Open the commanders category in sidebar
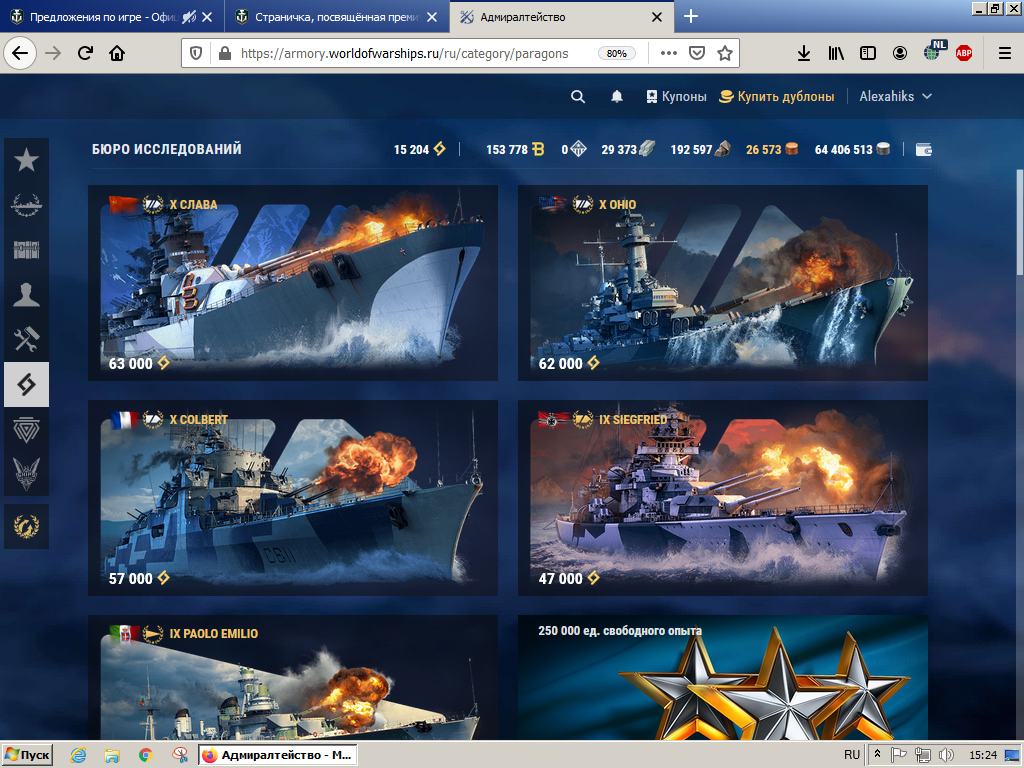Viewport: 1024px width, 768px height. (26, 295)
